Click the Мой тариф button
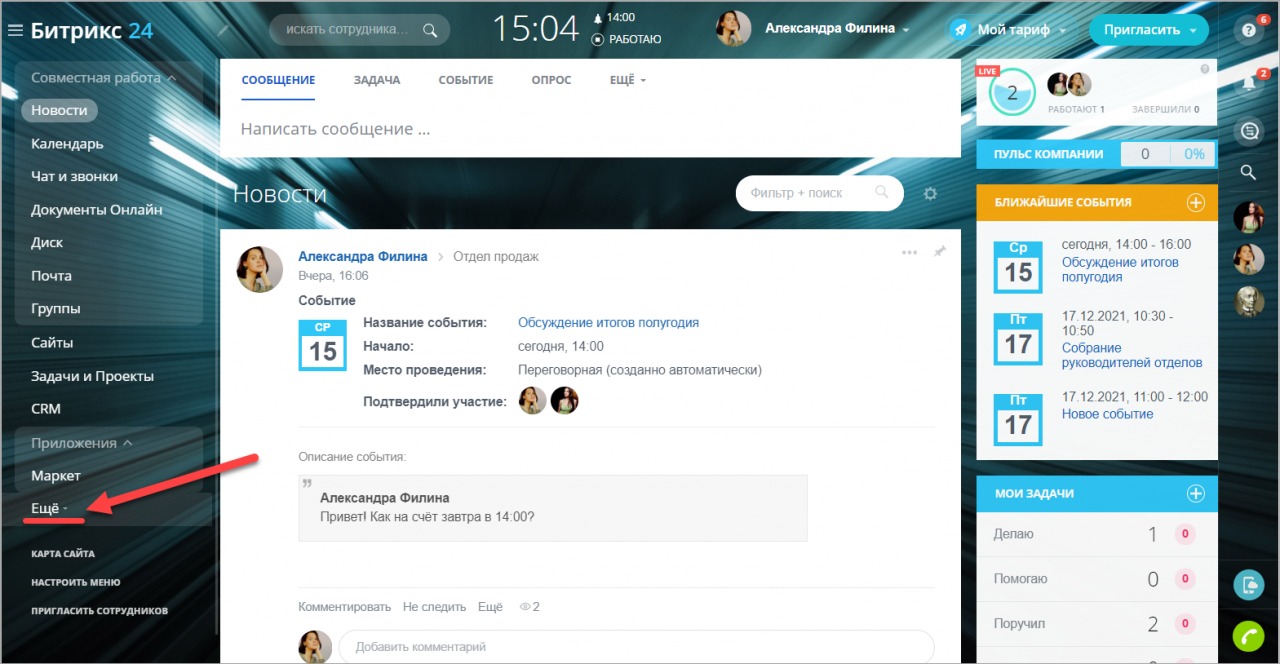 pos(1008,30)
